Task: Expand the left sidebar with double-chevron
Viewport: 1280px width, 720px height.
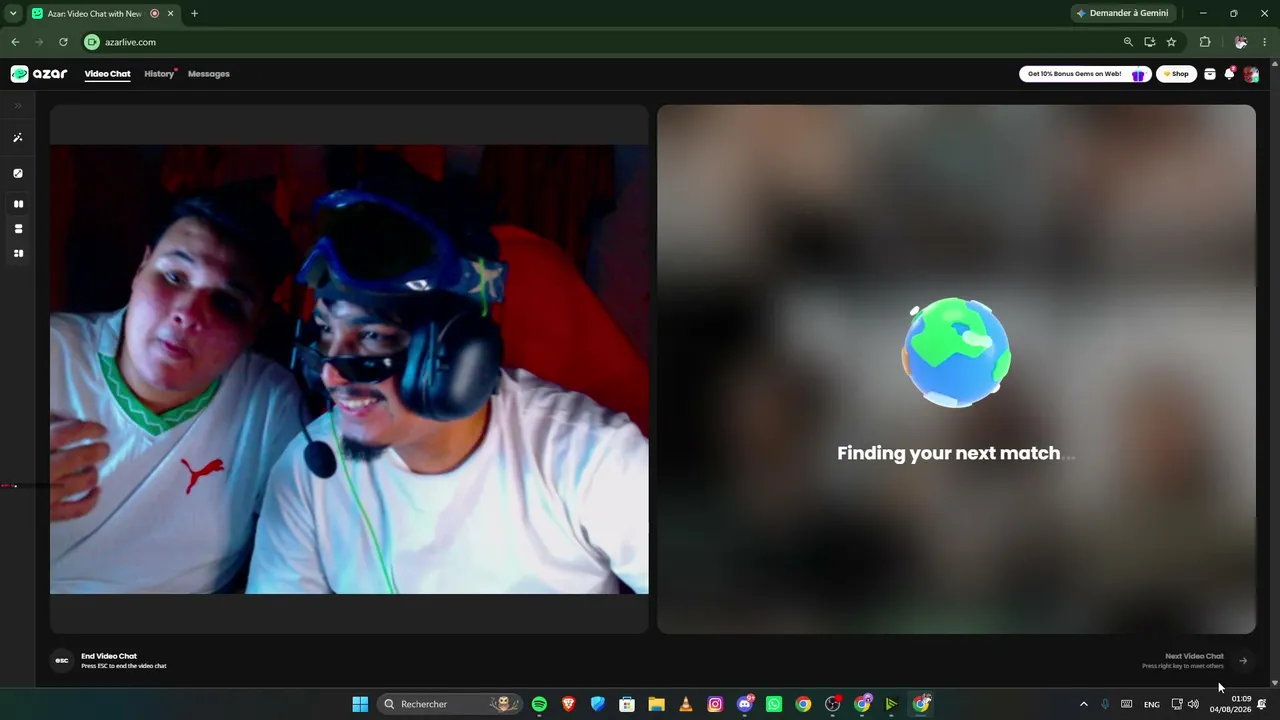Action: (18, 105)
